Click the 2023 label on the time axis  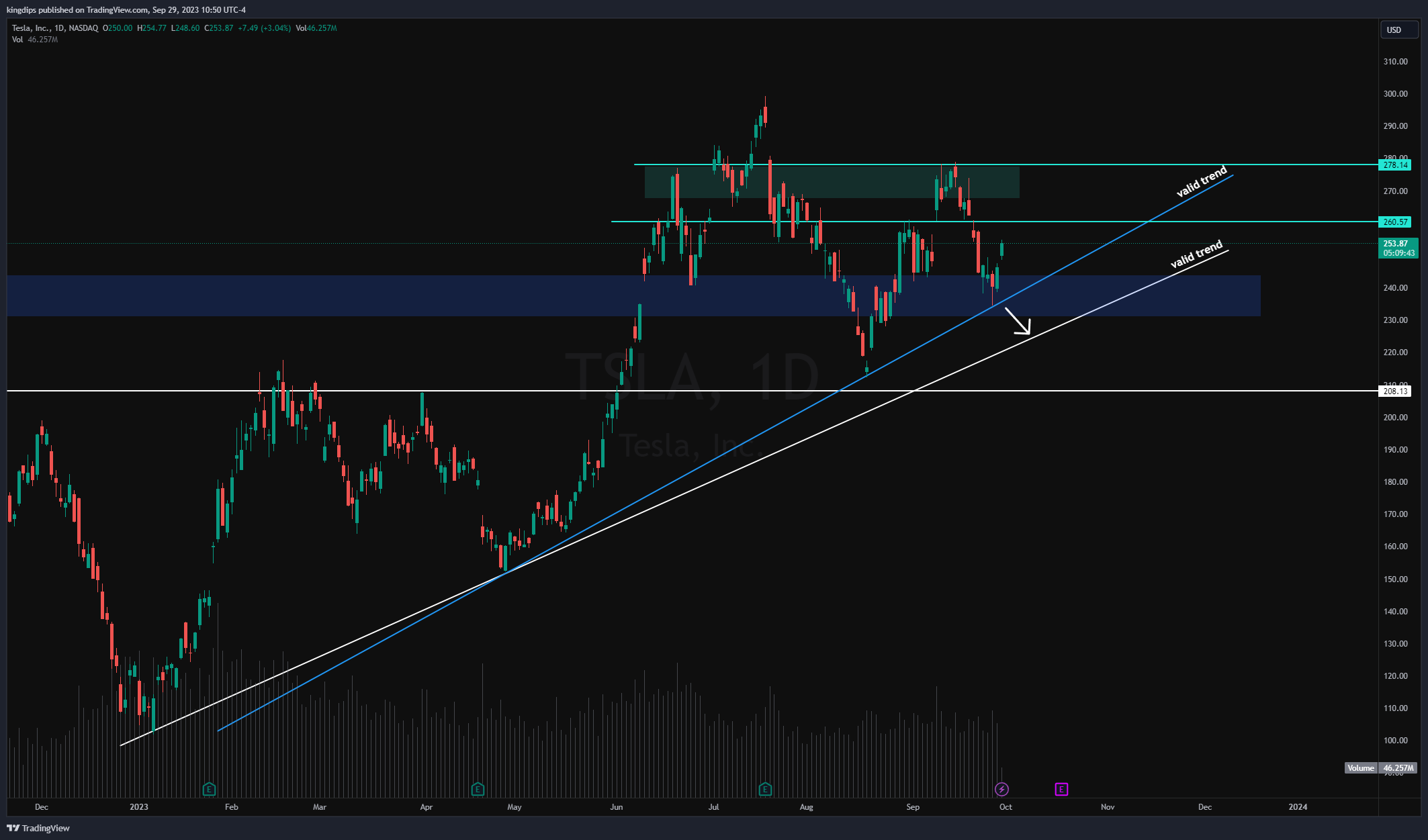[x=139, y=807]
